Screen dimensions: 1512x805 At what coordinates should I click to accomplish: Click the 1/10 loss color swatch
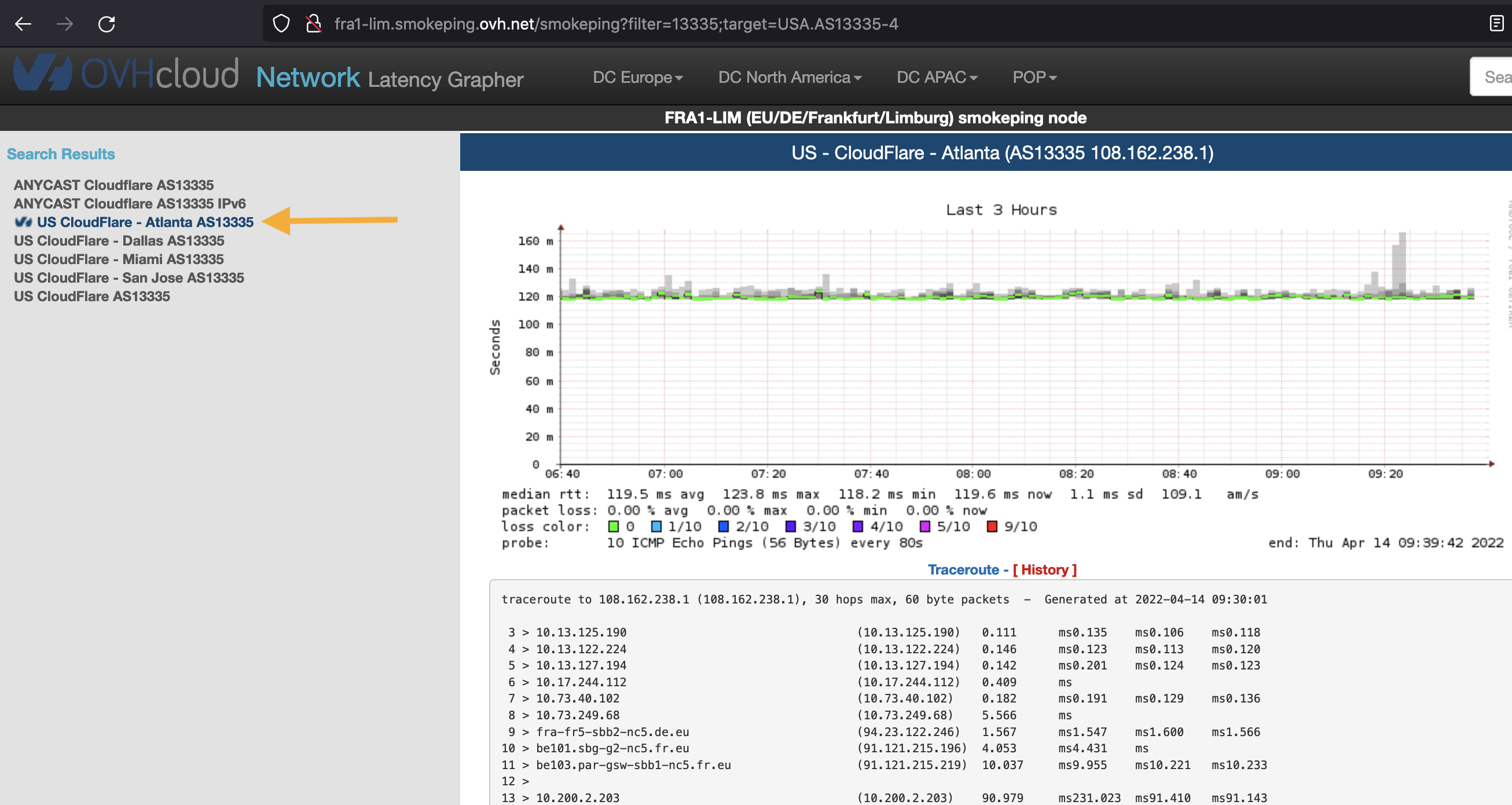click(656, 526)
